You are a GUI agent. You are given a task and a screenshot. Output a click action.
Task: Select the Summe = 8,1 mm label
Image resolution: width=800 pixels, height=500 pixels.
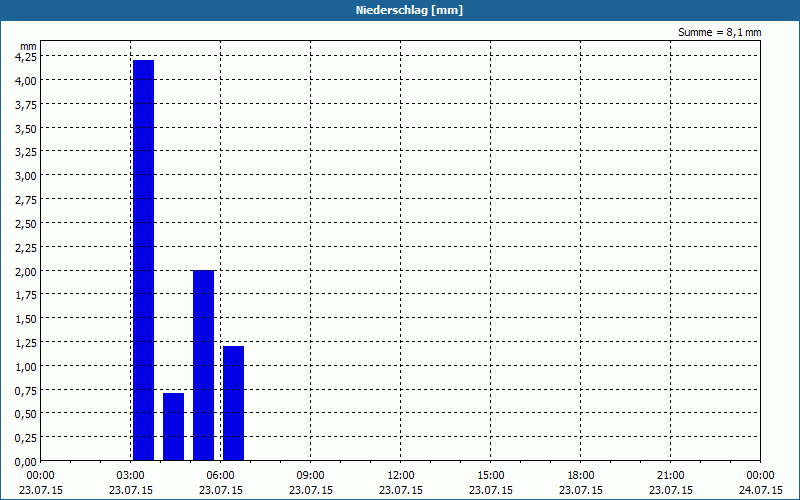point(719,32)
